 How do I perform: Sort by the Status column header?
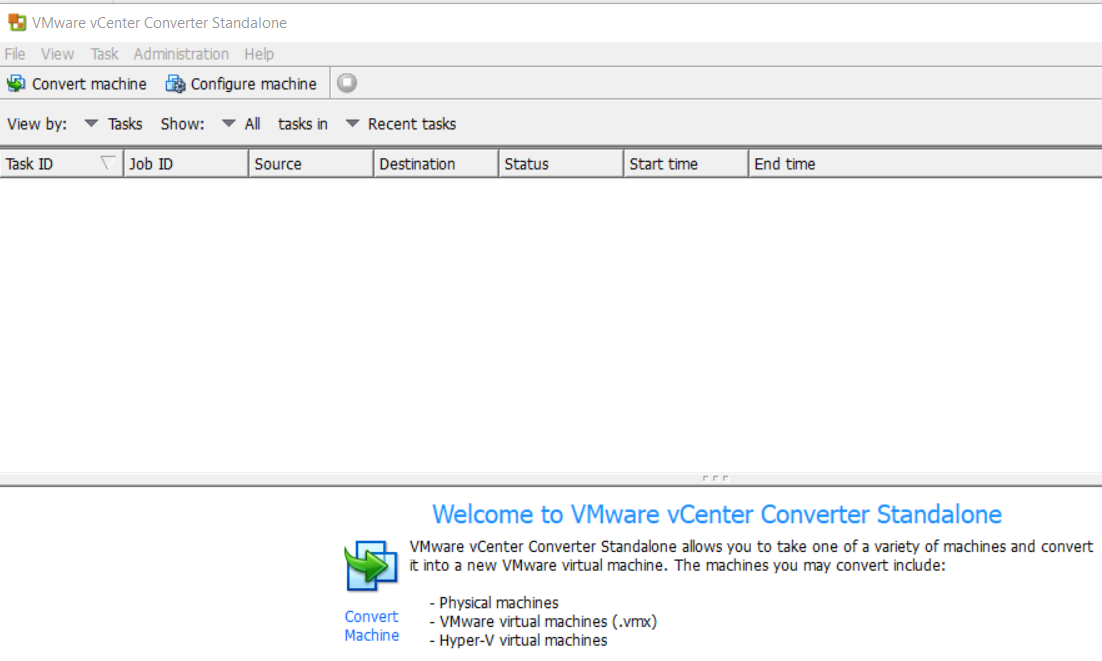[562, 164]
